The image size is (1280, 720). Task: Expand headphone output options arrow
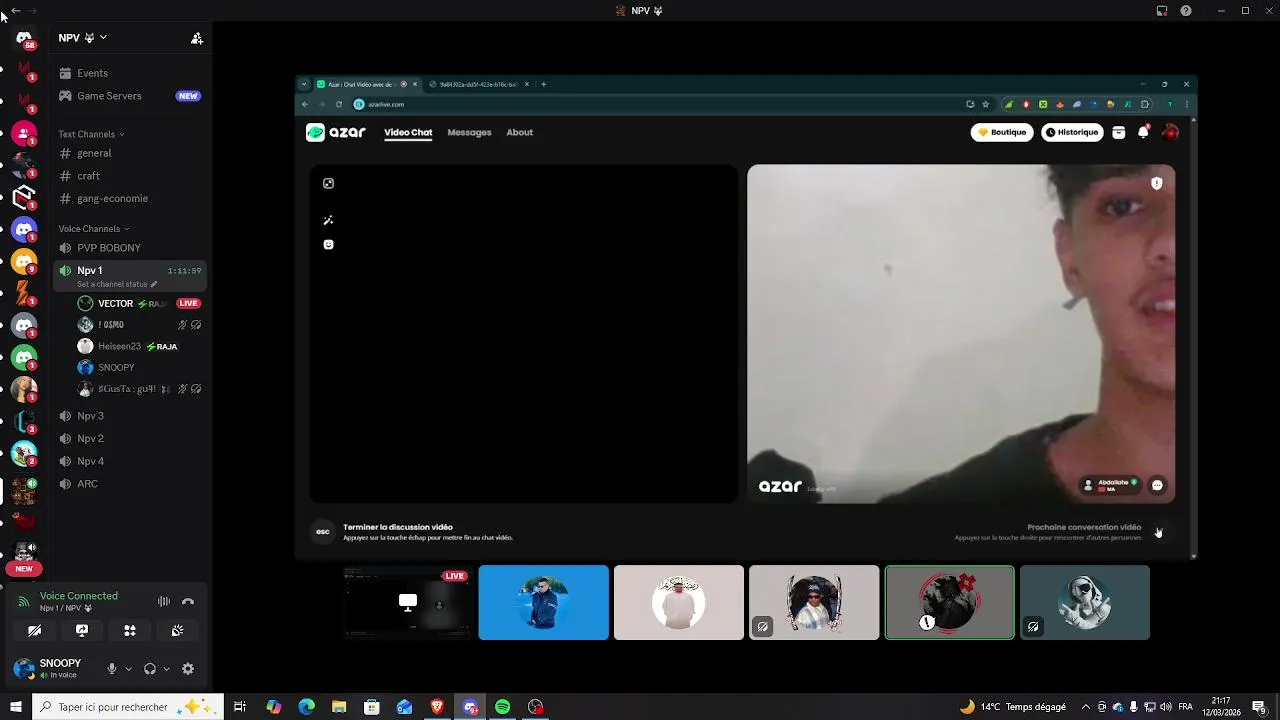pos(166,669)
